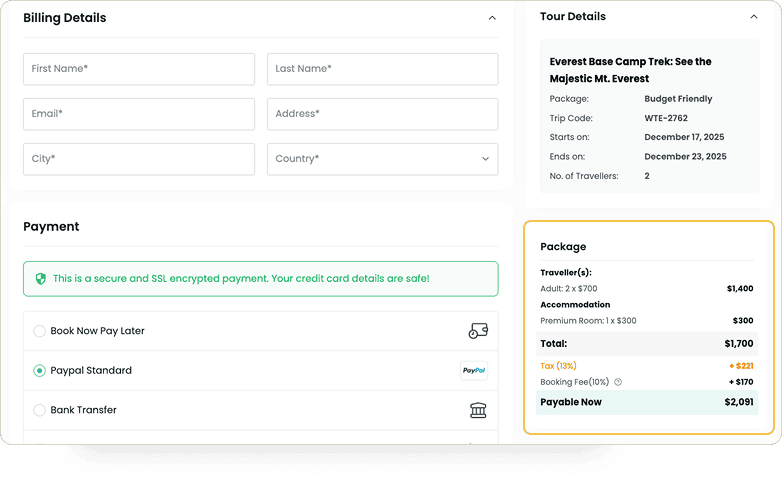
Task: Open the Country dropdown
Action: tap(382, 159)
